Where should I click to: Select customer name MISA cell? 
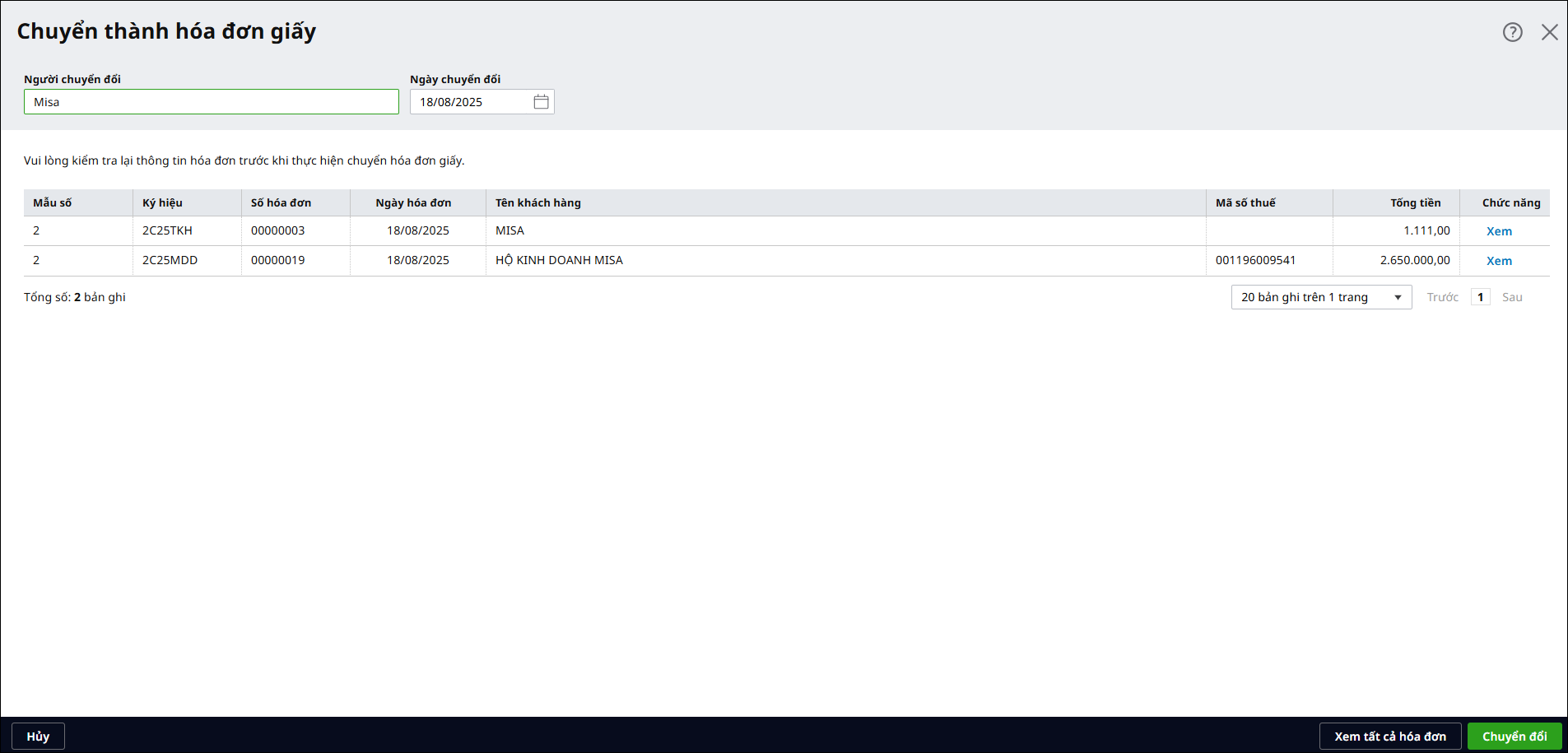click(x=846, y=230)
